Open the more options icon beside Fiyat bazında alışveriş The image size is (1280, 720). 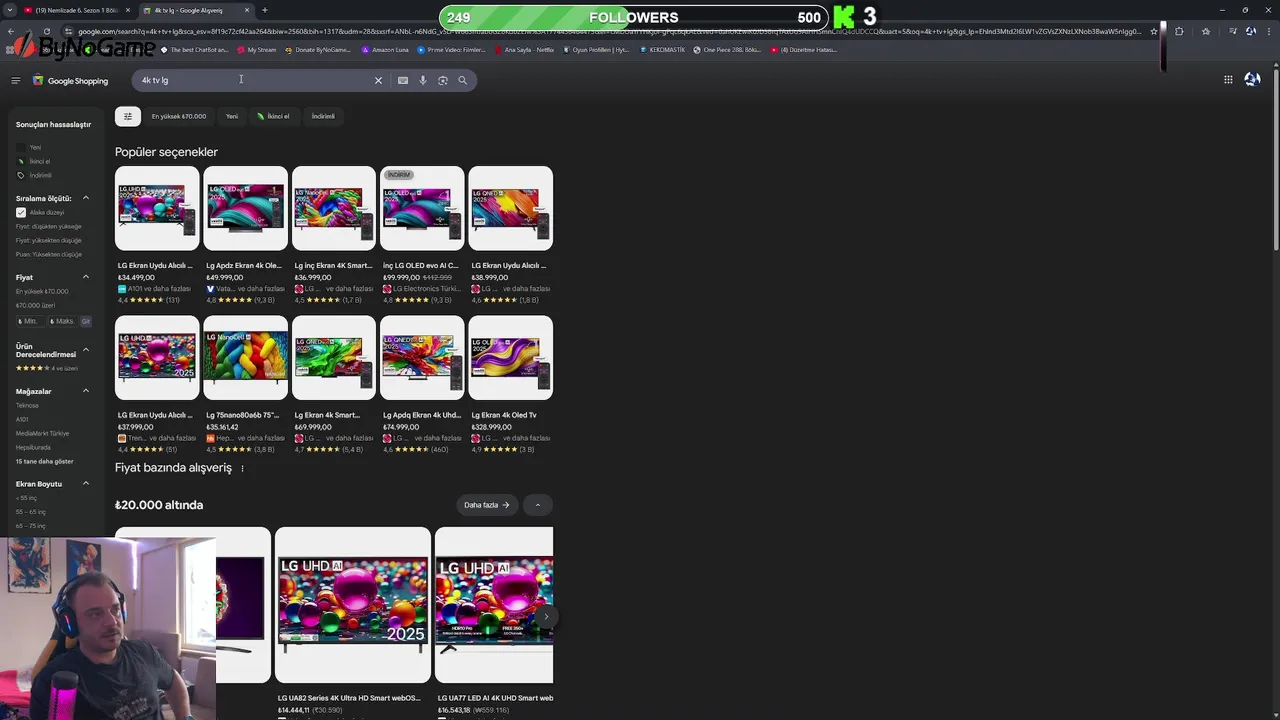[x=242, y=468]
